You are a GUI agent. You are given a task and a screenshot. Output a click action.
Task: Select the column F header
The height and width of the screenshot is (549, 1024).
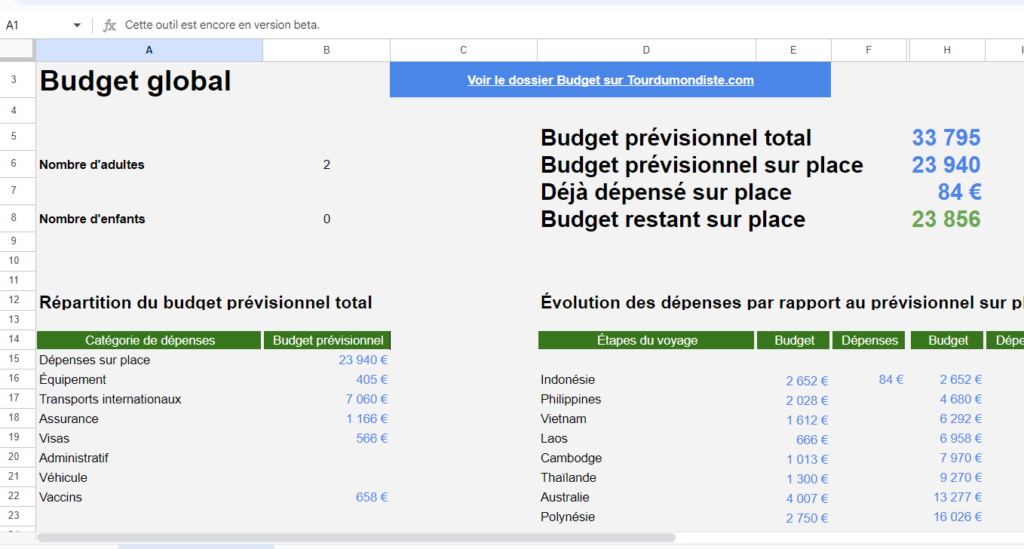coord(869,50)
